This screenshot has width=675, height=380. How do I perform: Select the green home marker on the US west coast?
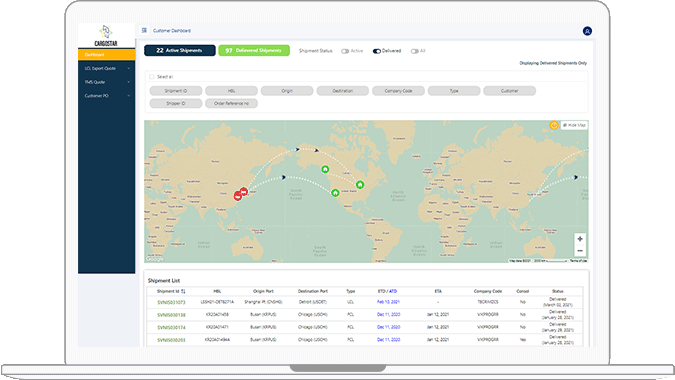[x=335, y=193]
